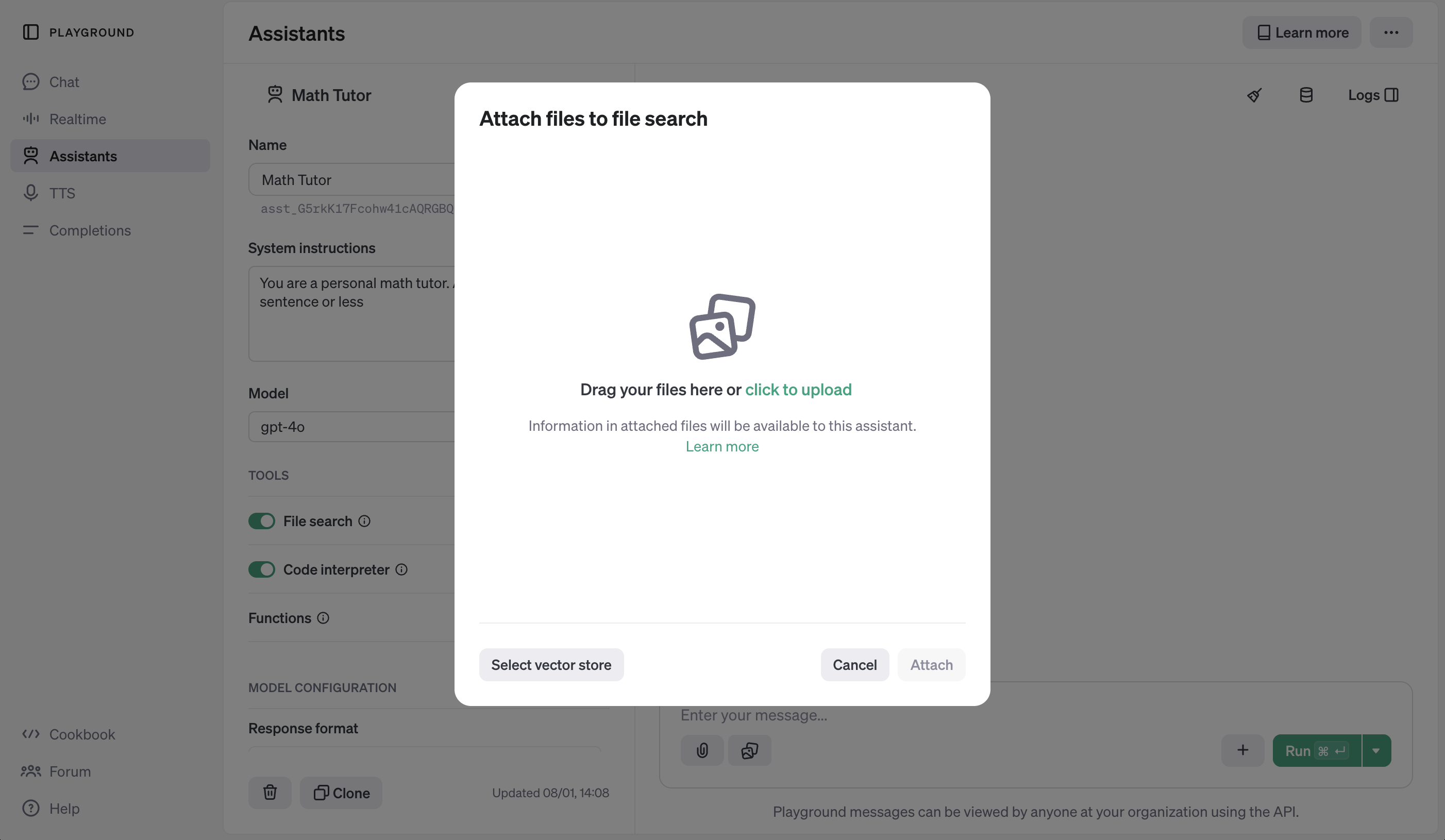The image size is (1445, 840).
Task: Toggle the File search switch
Action: (x=261, y=521)
